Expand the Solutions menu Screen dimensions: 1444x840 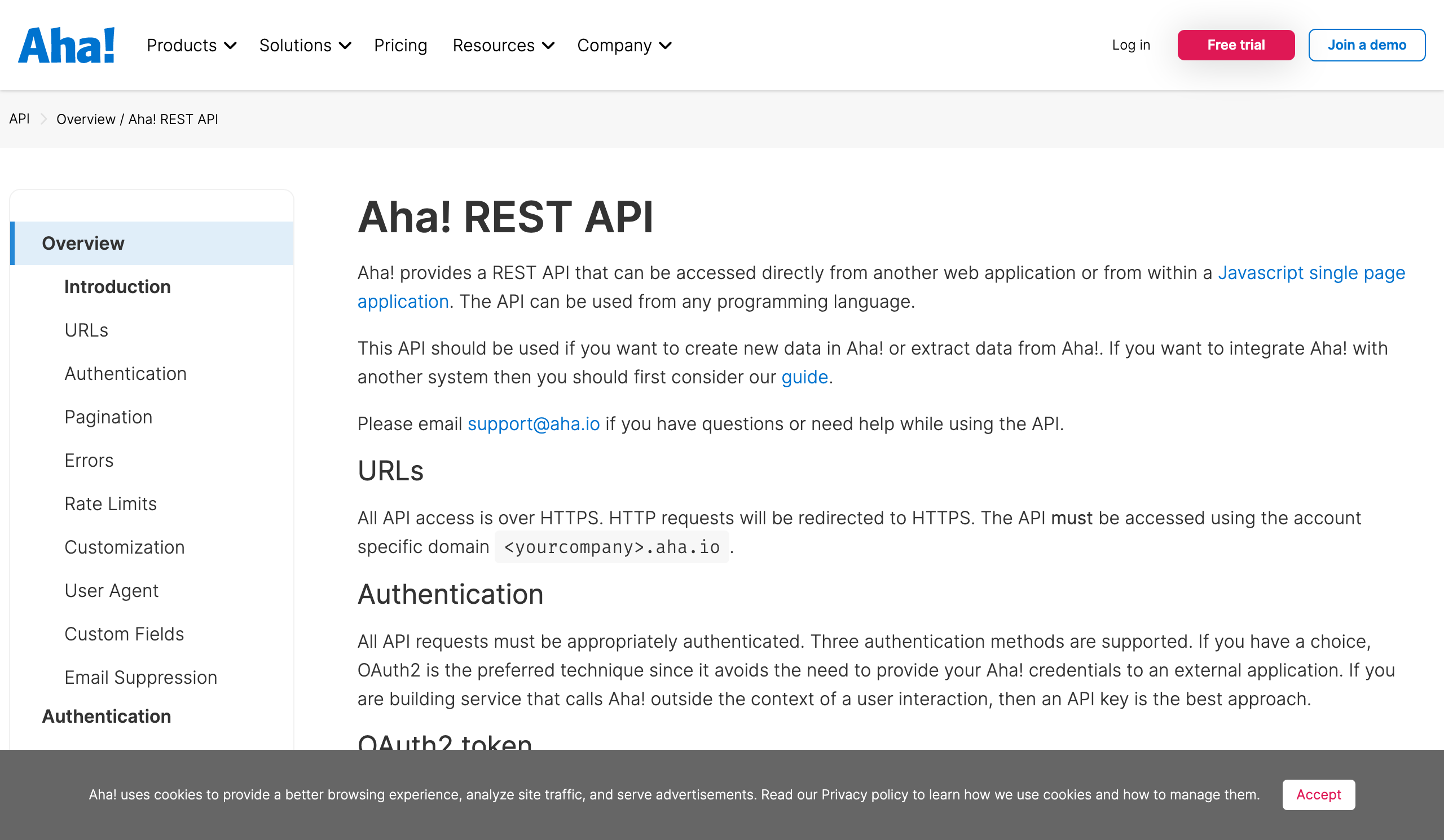[305, 45]
